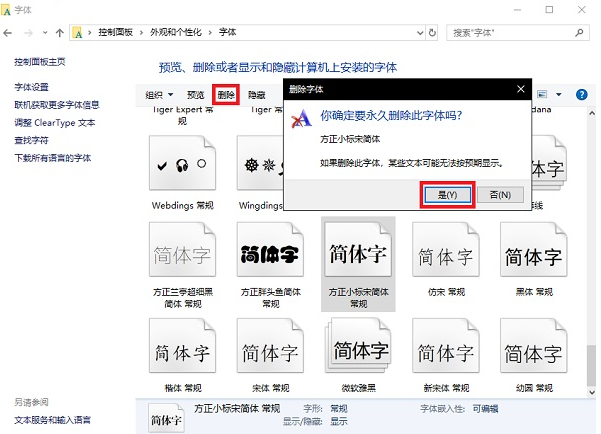Click the font name 方正小标宋简体 in dialog
Screen dimensions: 601x434
350,139
